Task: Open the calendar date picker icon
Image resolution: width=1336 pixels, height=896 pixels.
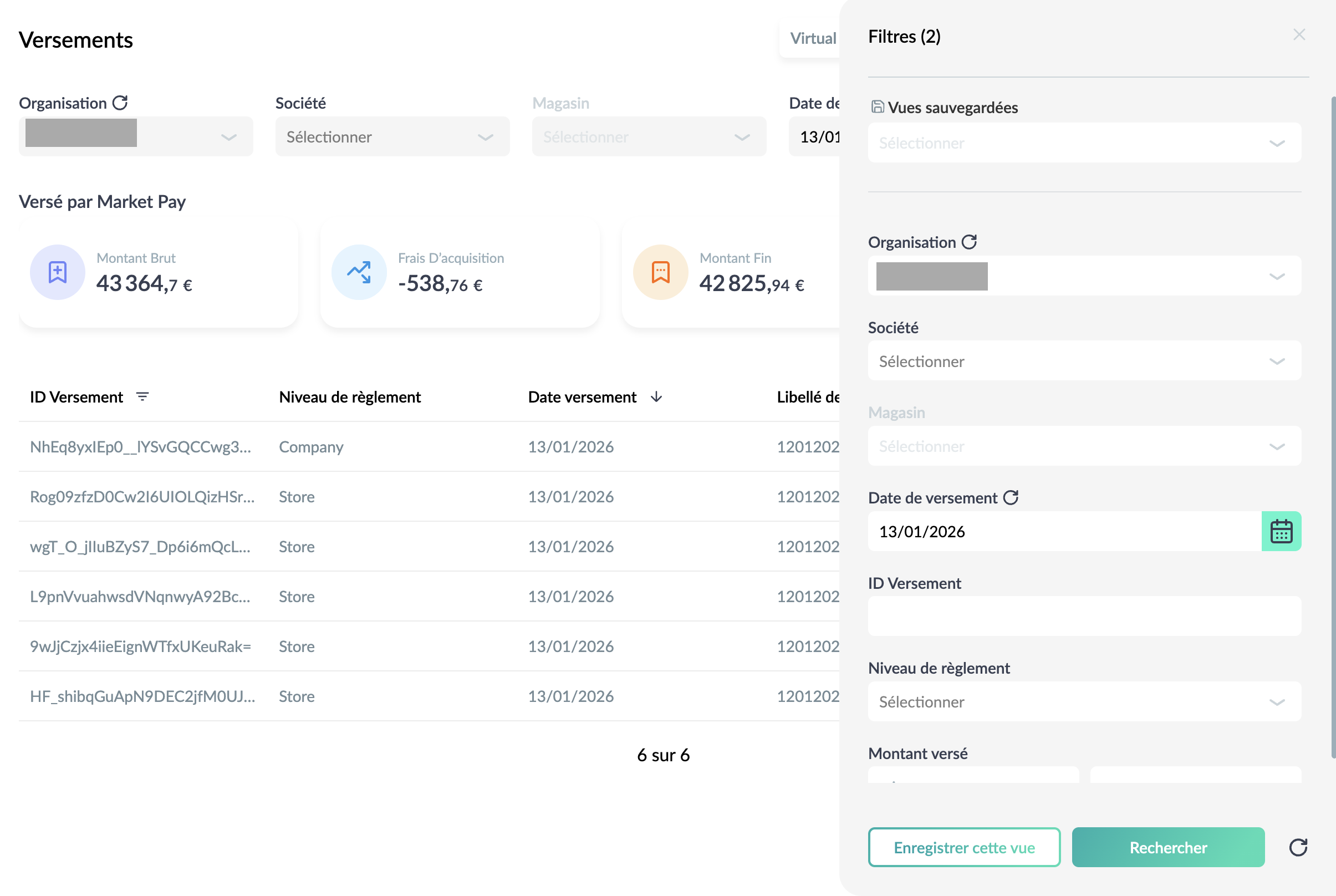Action: [1281, 531]
